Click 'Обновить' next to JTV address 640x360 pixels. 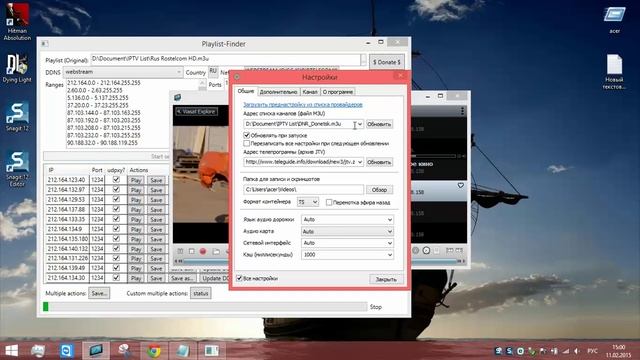point(379,162)
